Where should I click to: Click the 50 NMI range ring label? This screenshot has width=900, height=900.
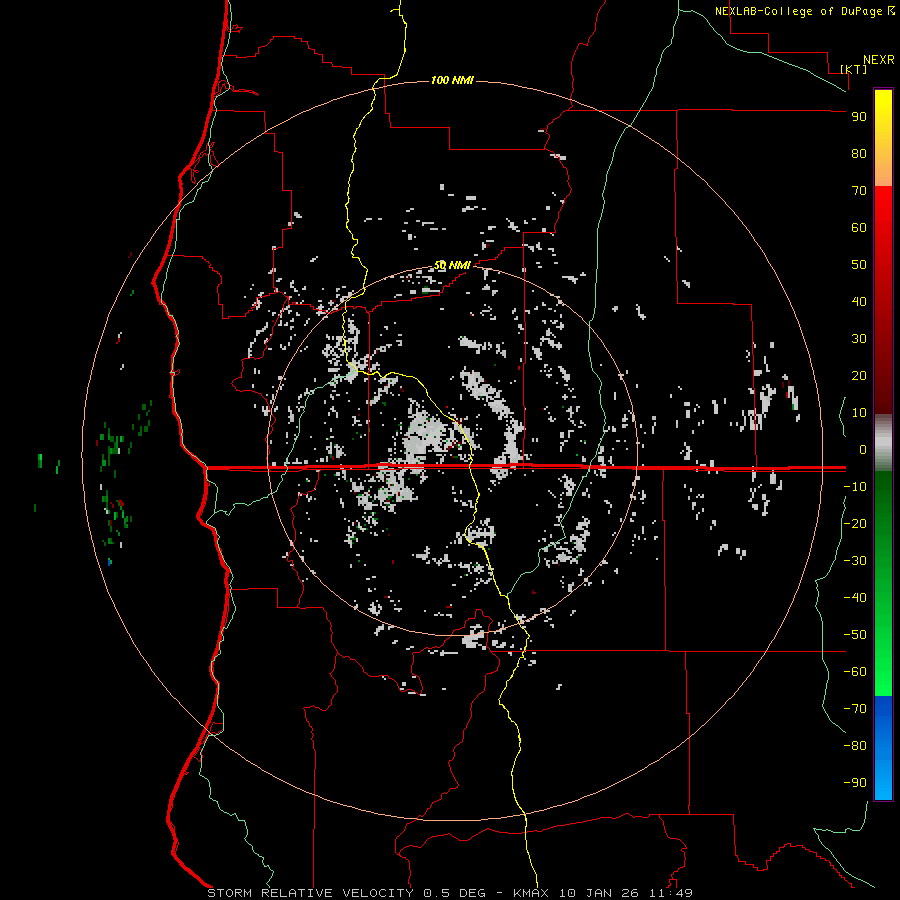click(x=452, y=265)
